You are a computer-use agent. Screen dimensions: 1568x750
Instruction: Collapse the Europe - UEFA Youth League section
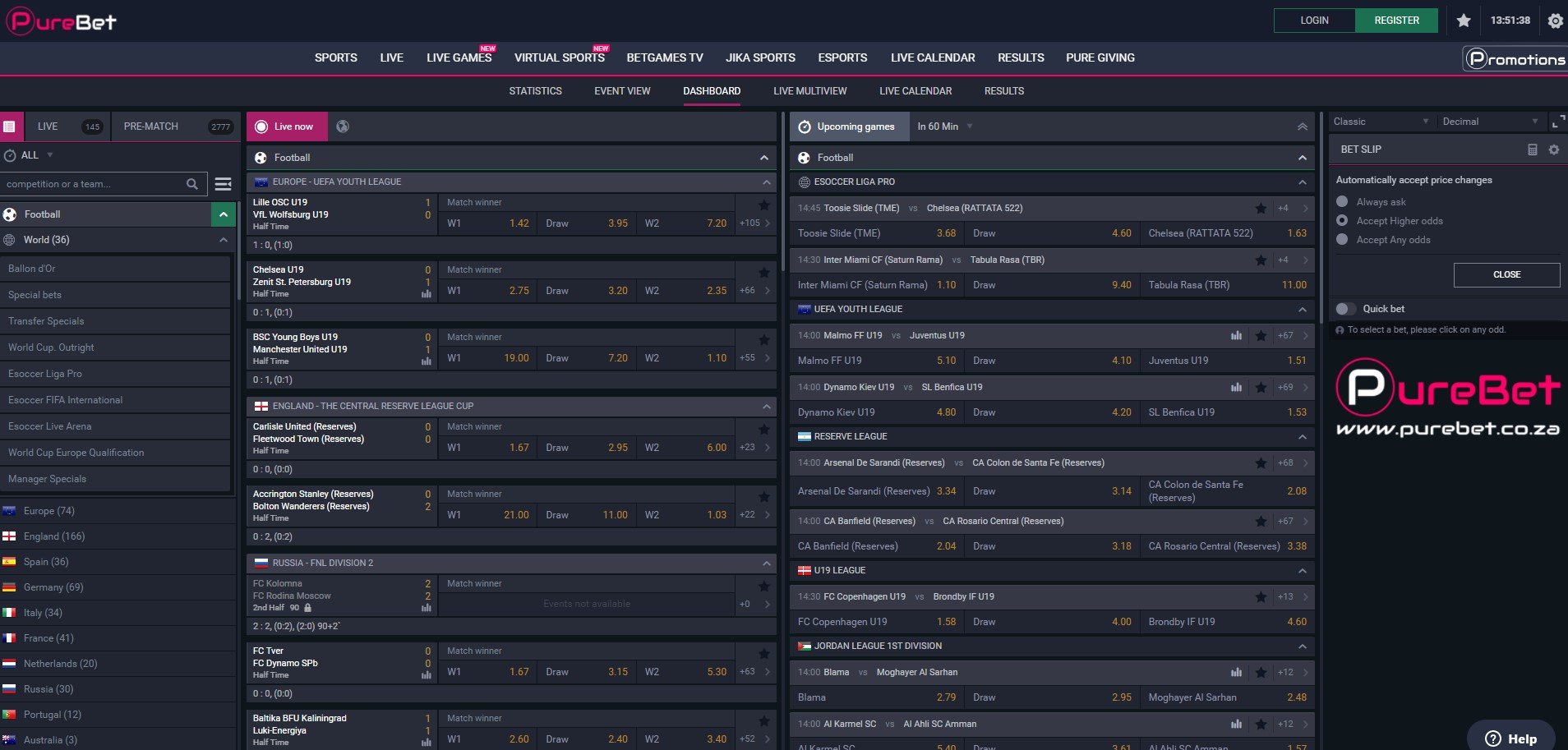point(766,182)
